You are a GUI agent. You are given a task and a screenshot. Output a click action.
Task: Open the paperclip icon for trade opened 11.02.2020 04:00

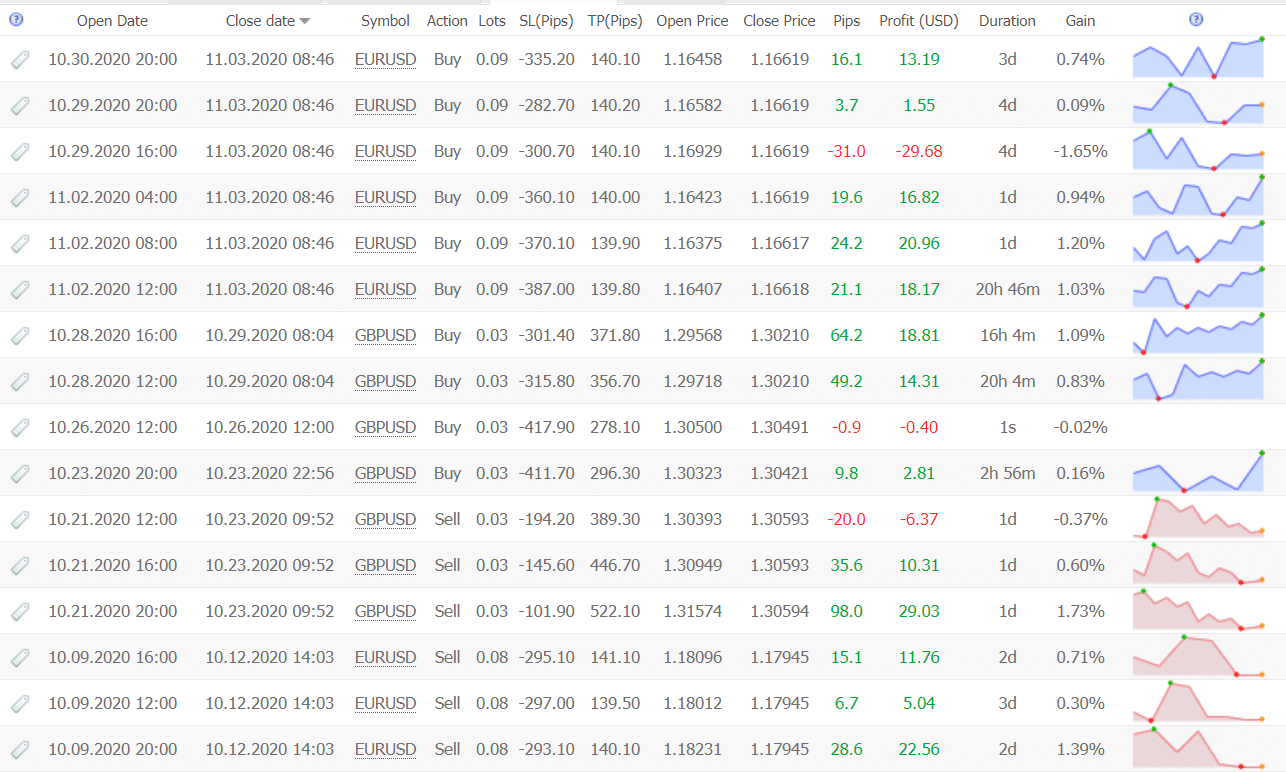[20, 198]
